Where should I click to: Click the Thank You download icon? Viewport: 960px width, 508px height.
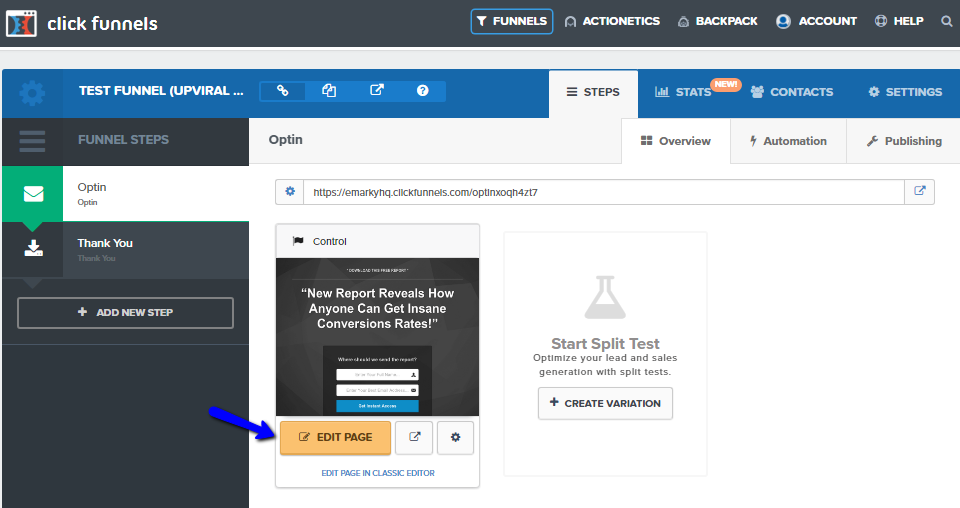point(33,248)
